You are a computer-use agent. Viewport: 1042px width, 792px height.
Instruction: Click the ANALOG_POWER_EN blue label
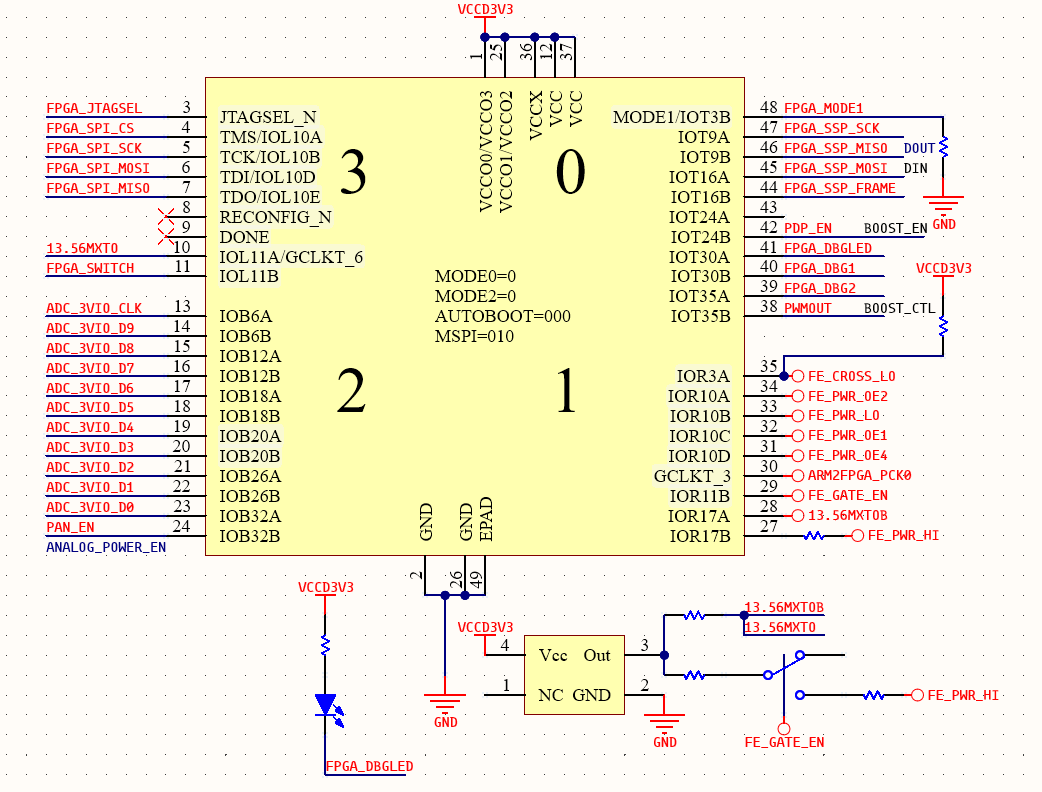click(x=106, y=547)
